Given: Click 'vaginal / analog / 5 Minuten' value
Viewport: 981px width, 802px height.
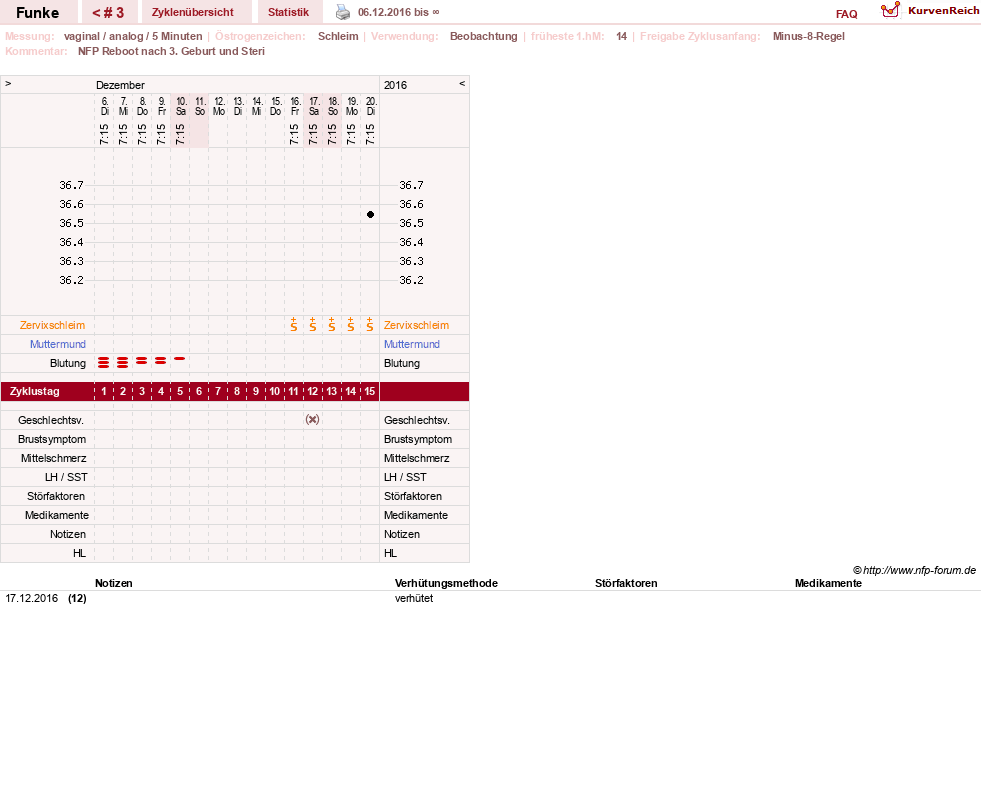Looking at the screenshot, I should click(x=133, y=36).
